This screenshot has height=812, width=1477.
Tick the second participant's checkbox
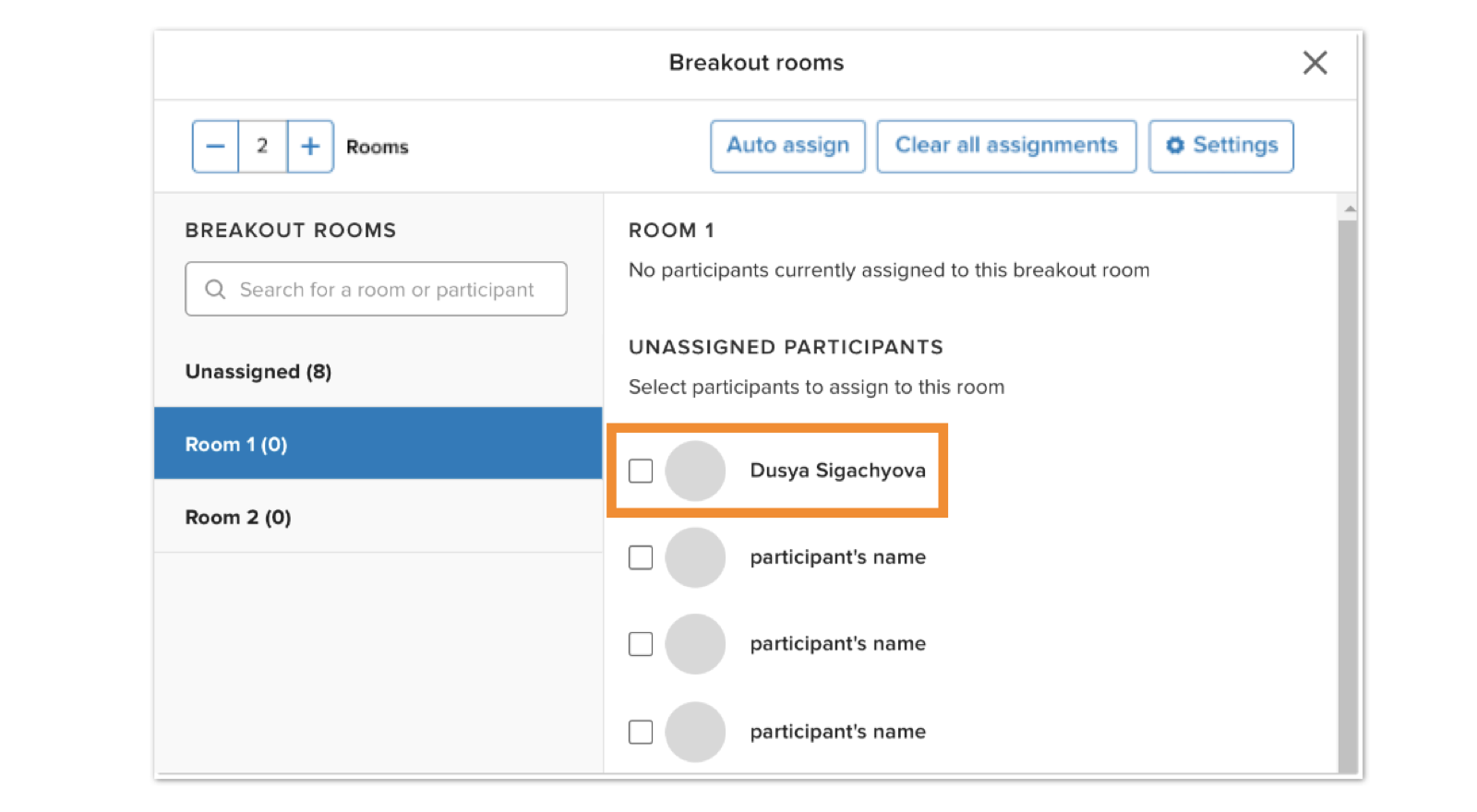click(641, 557)
